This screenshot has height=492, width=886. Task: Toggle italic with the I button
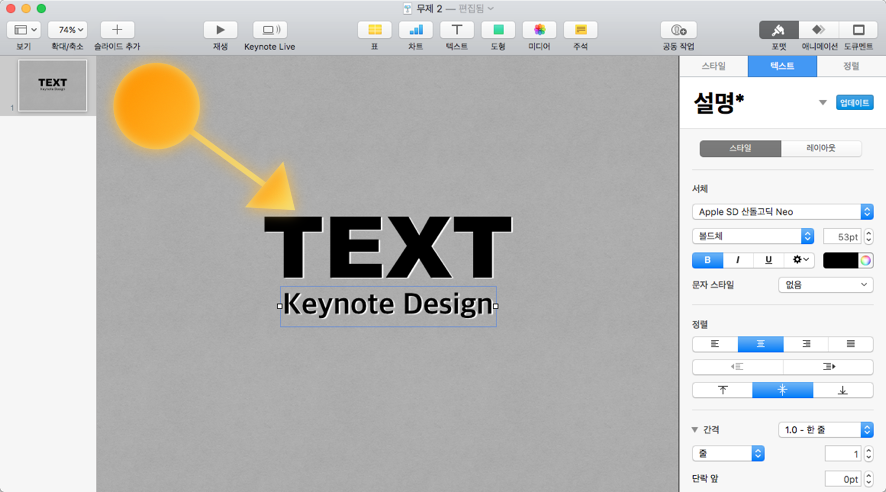tap(737, 259)
